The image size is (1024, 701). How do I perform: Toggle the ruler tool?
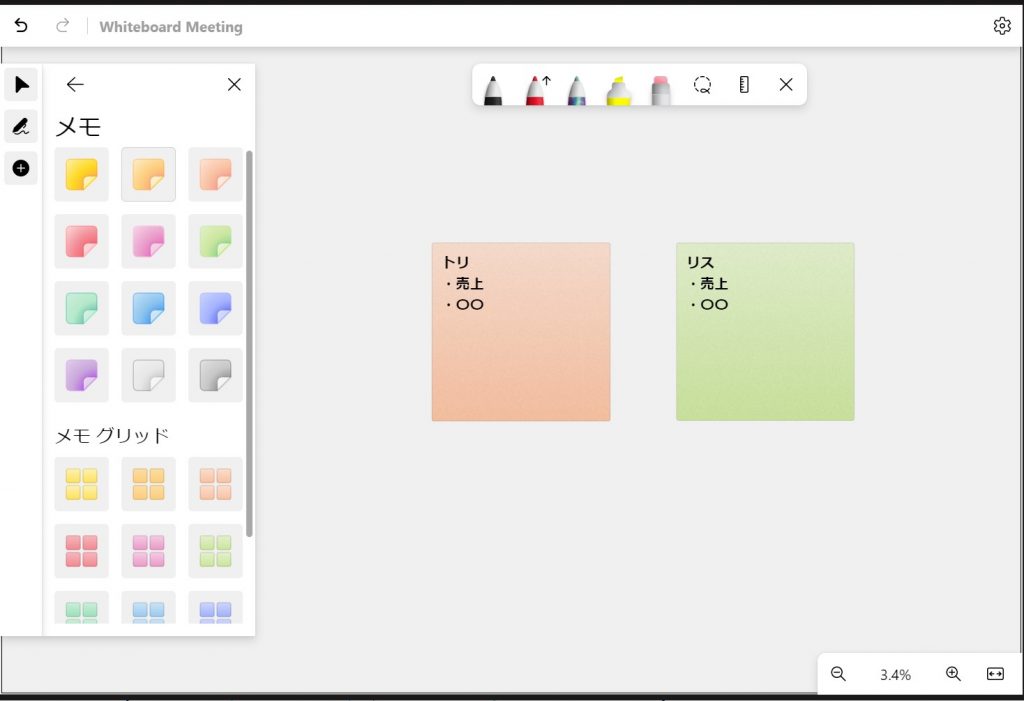pos(744,85)
